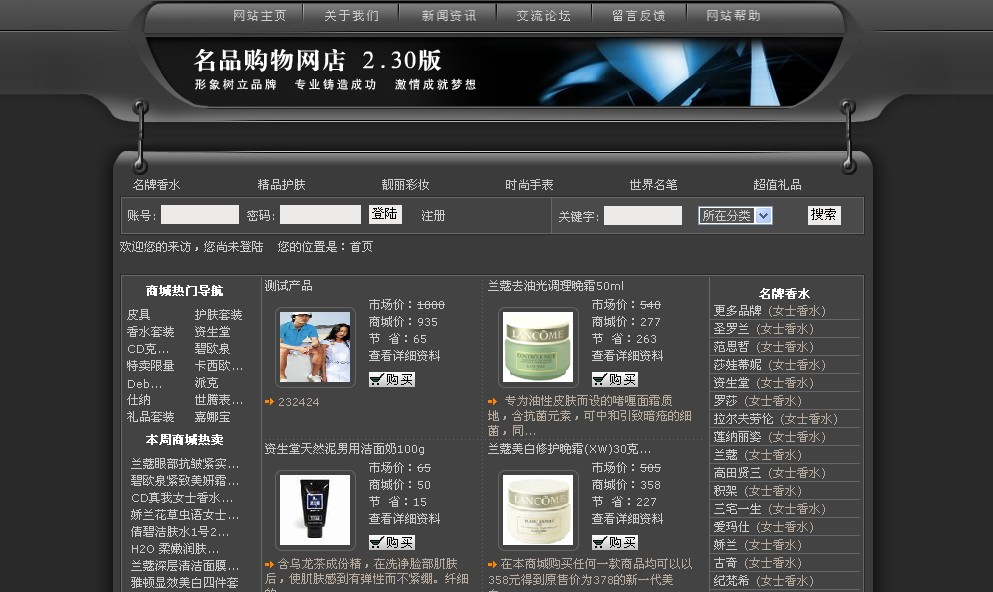Buy the 测试产品 with its cart button
Screen dimensions: 993x592
[392, 379]
